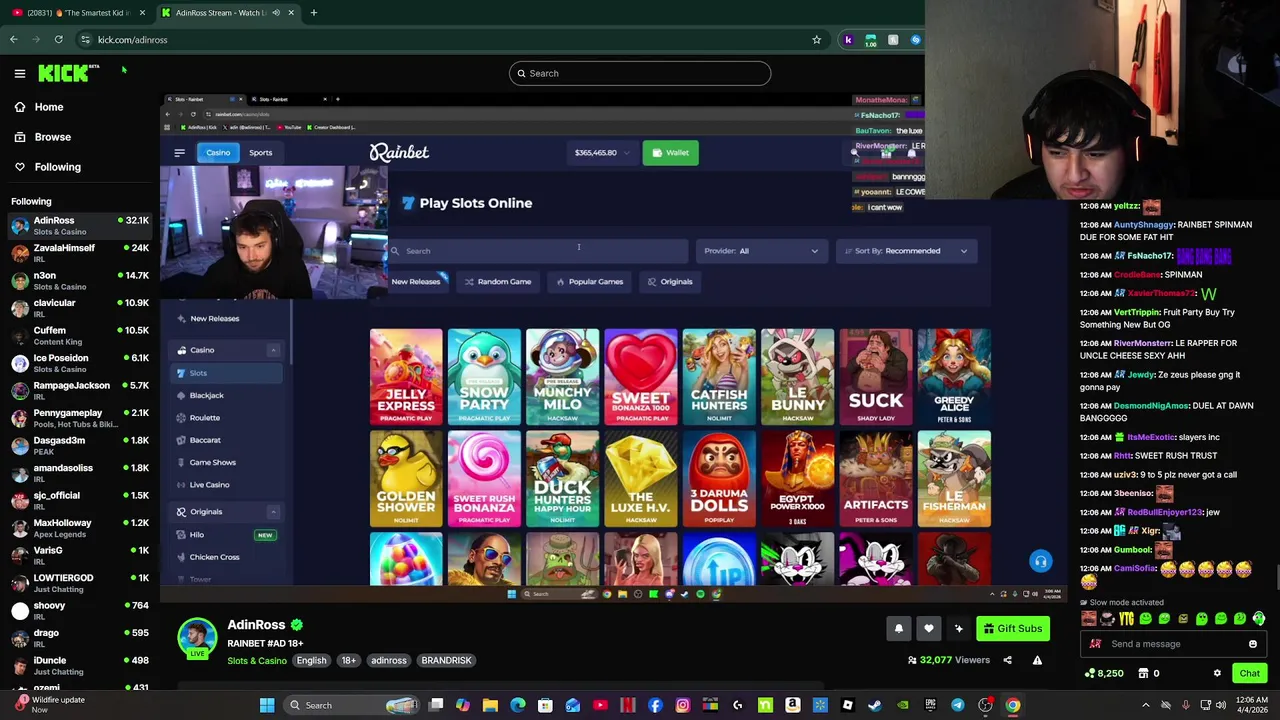
Task: Click the heart follow button
Action: [929, 628]
